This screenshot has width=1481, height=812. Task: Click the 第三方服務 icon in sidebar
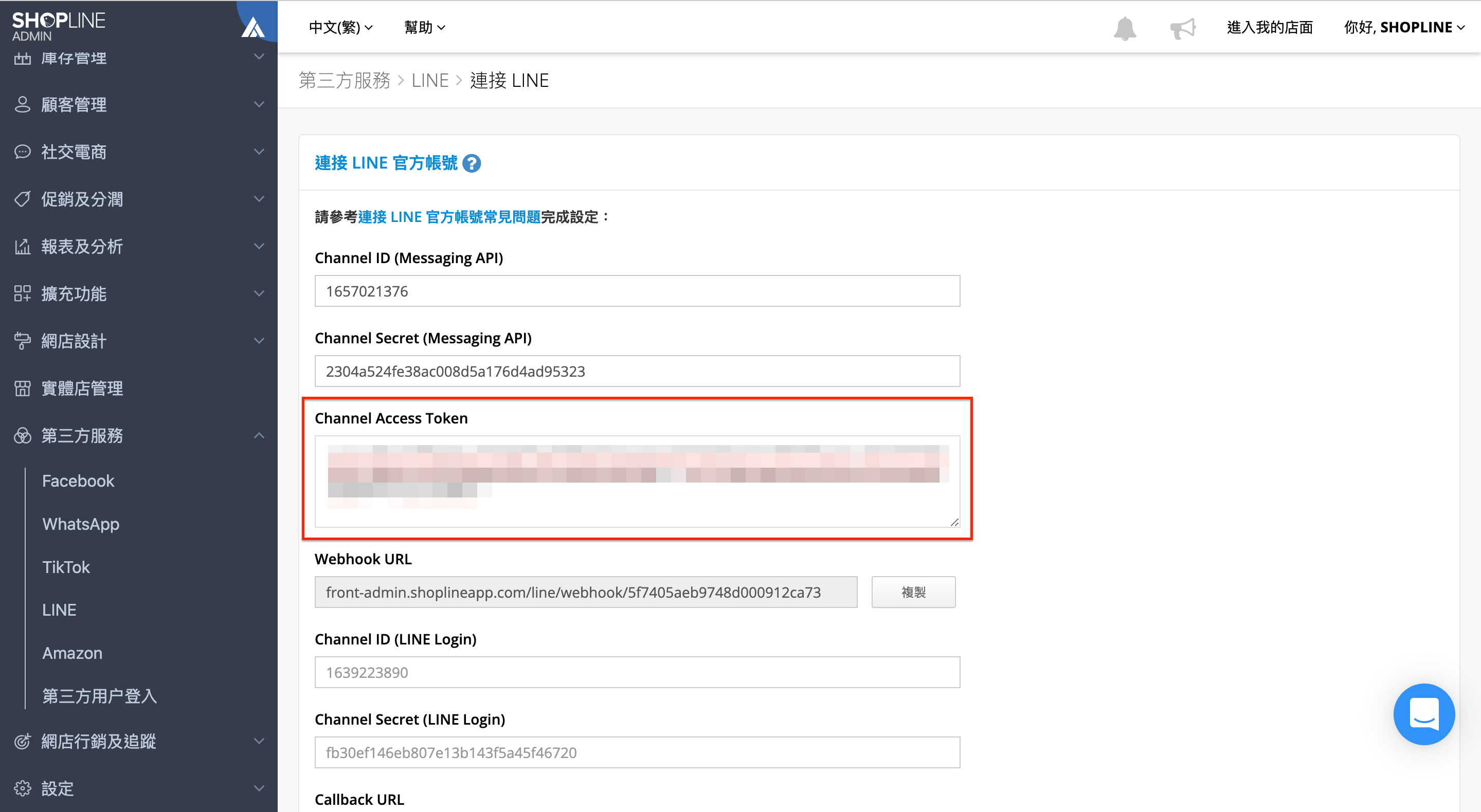(23, 436)
